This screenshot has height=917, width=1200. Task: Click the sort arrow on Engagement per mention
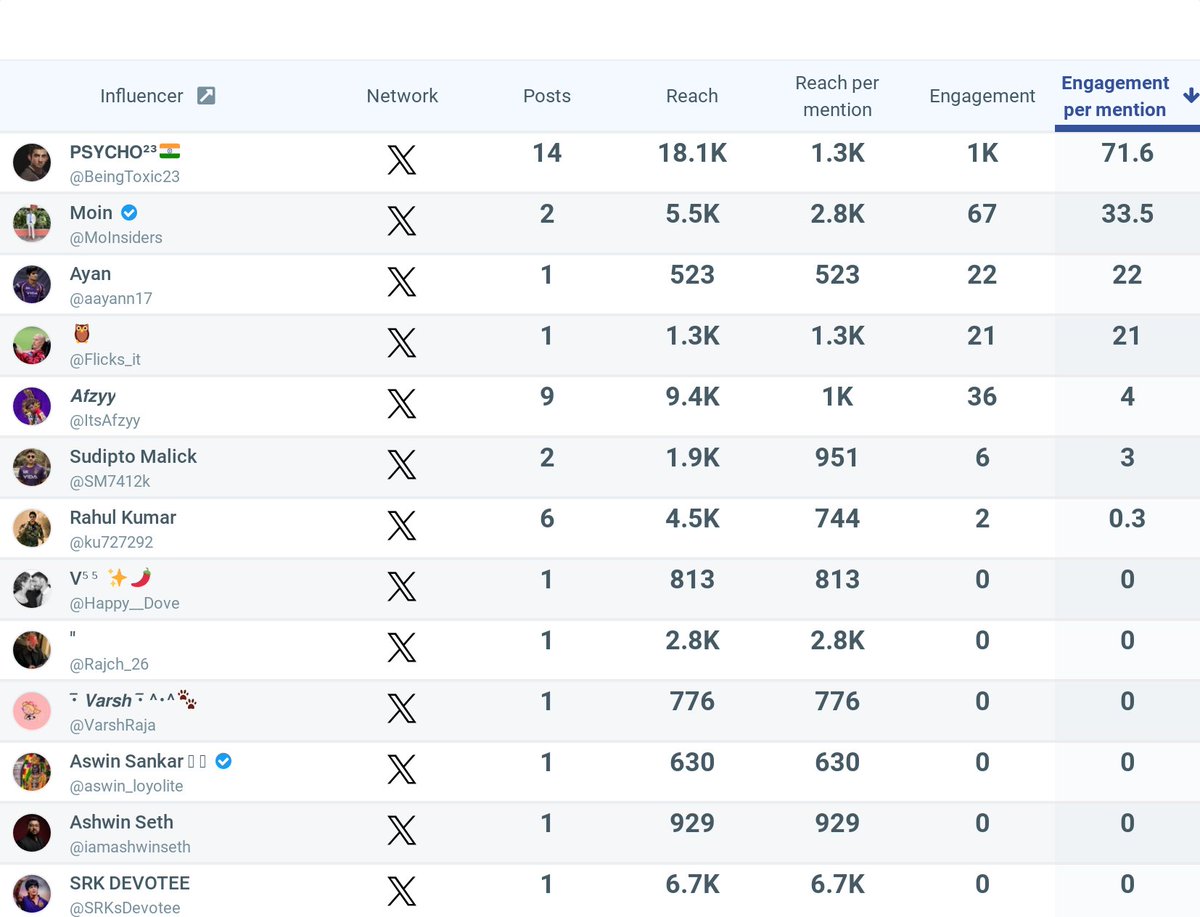(x=1190, y=96)
